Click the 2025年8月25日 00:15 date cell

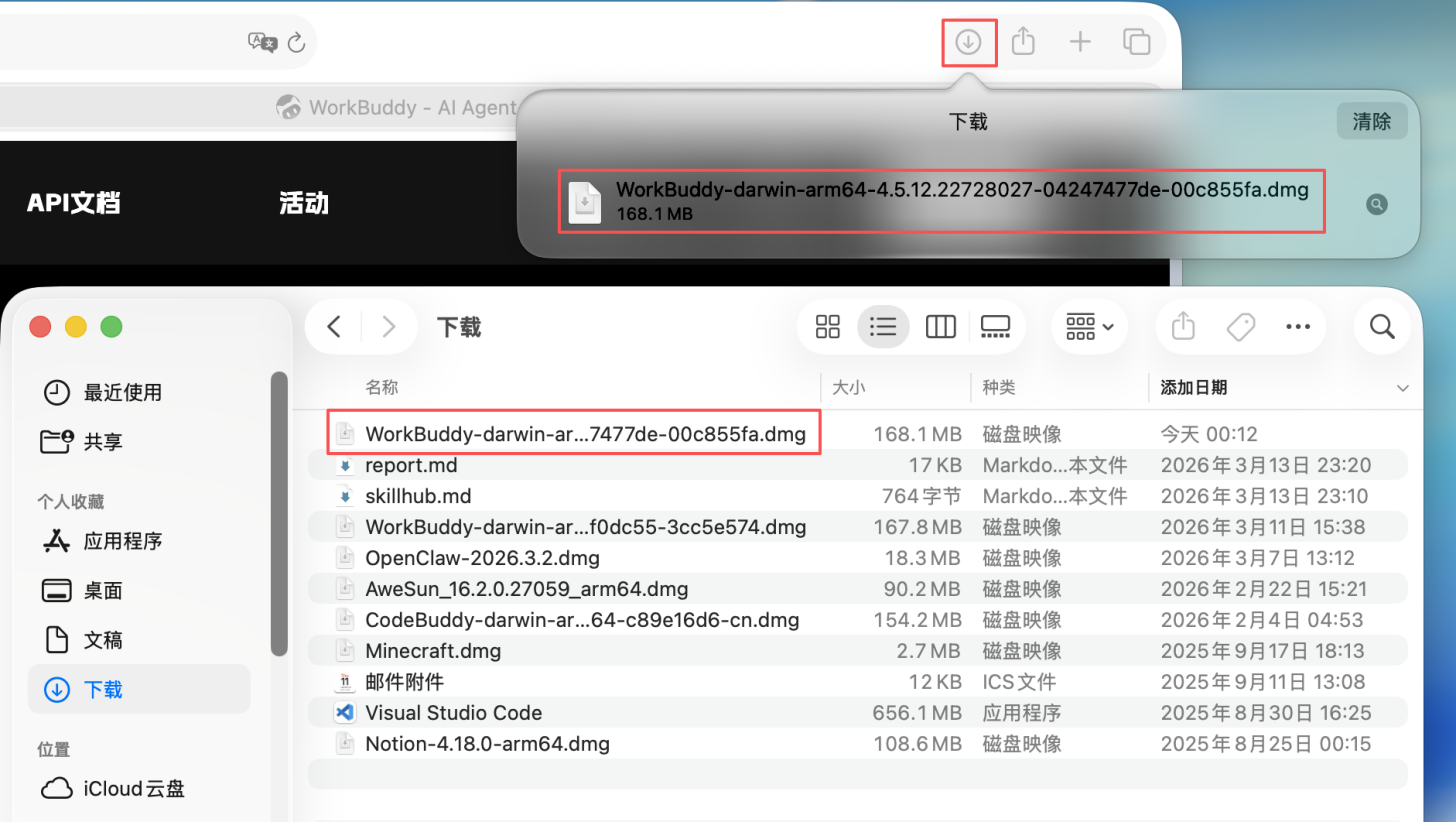click(1265, 744)
